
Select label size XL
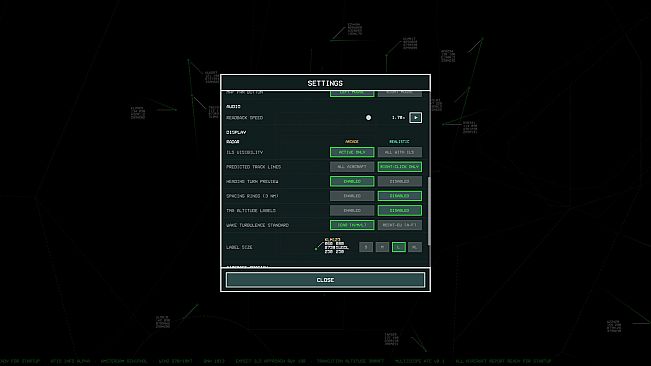point(415,247)
